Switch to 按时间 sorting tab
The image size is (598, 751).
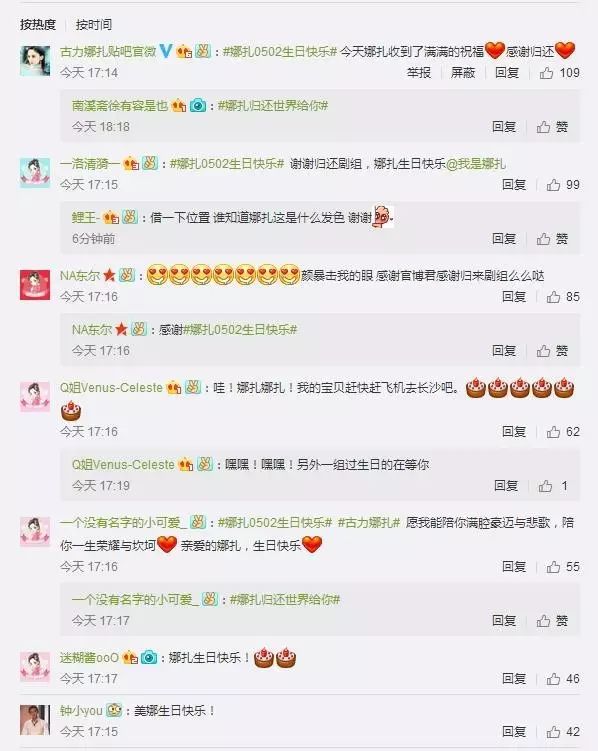coord(94,24)
